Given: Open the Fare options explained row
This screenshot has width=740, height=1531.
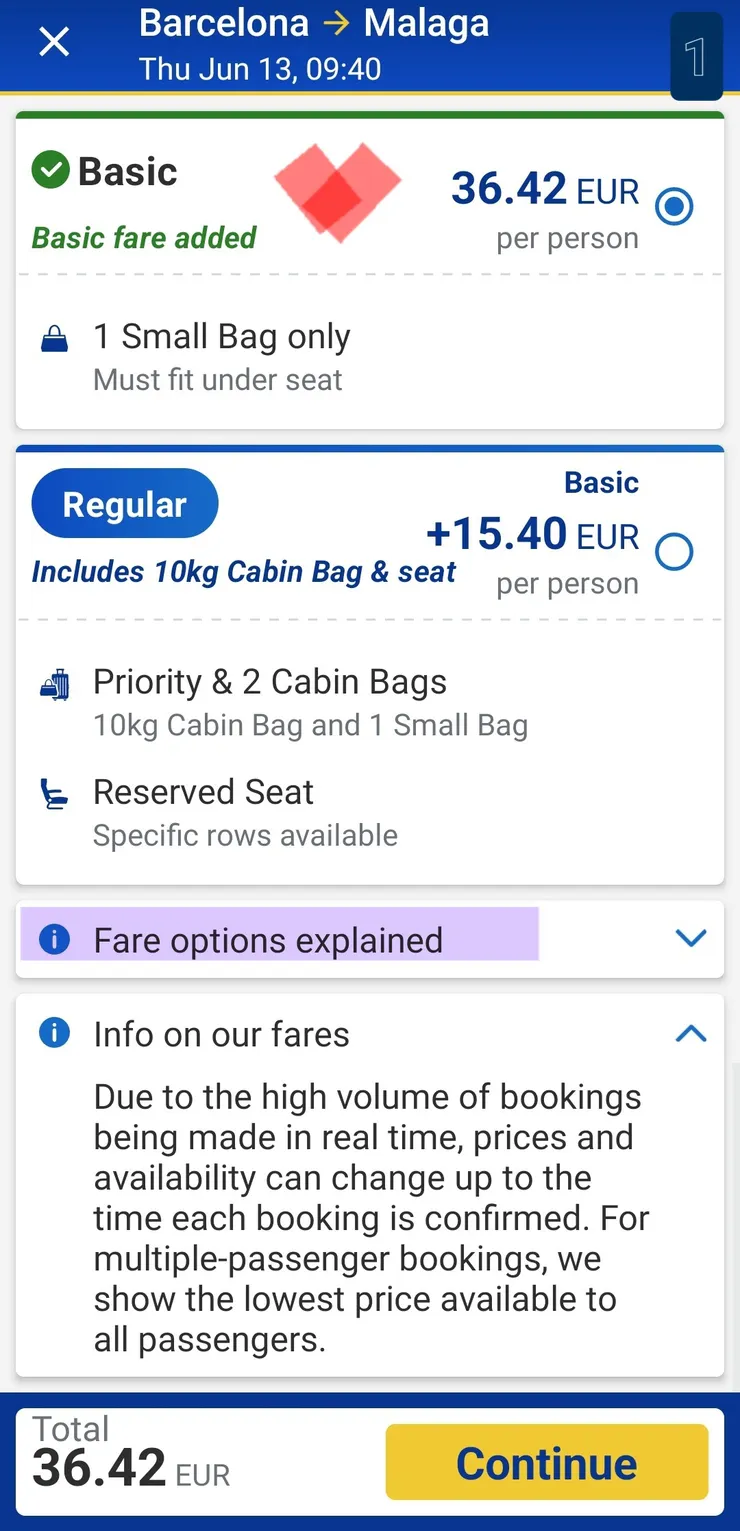Looking at the screenshot, I should (268, 940).
